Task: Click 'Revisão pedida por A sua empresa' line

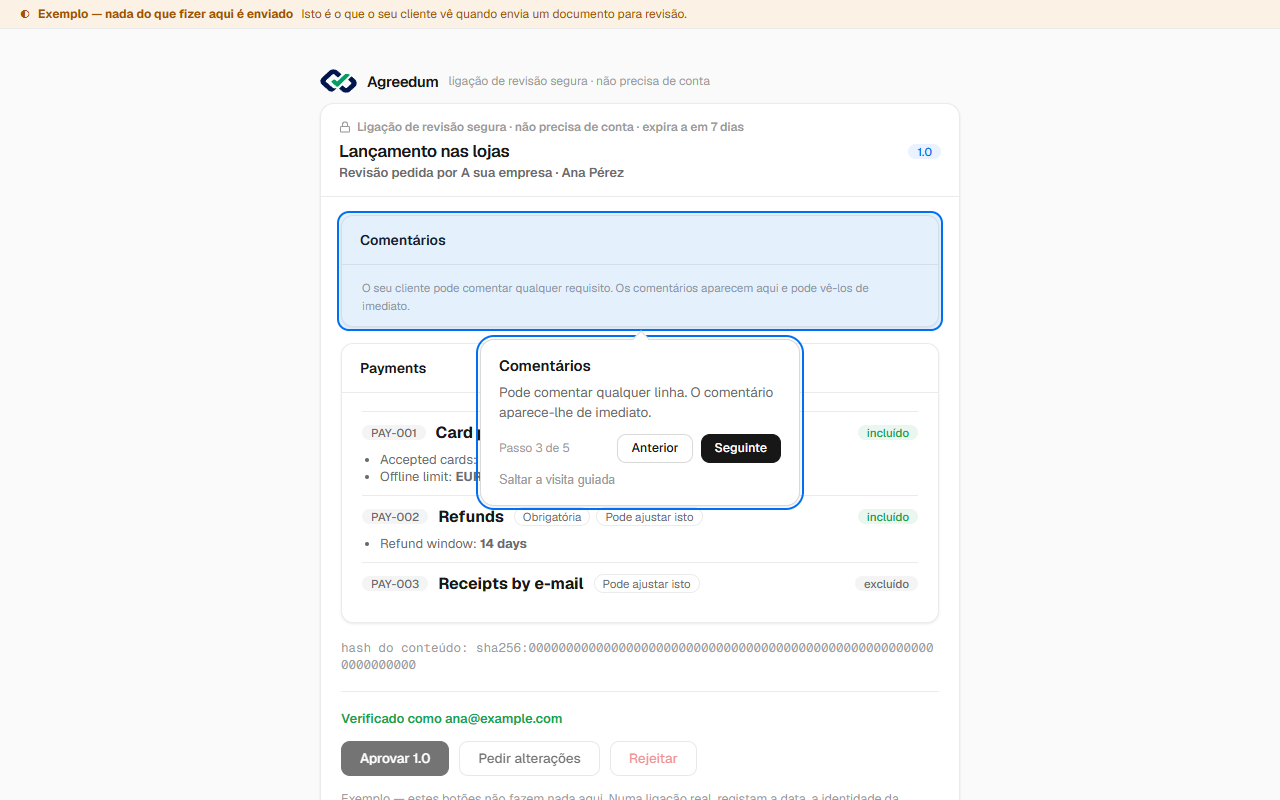Action: [x=481, y=173]
